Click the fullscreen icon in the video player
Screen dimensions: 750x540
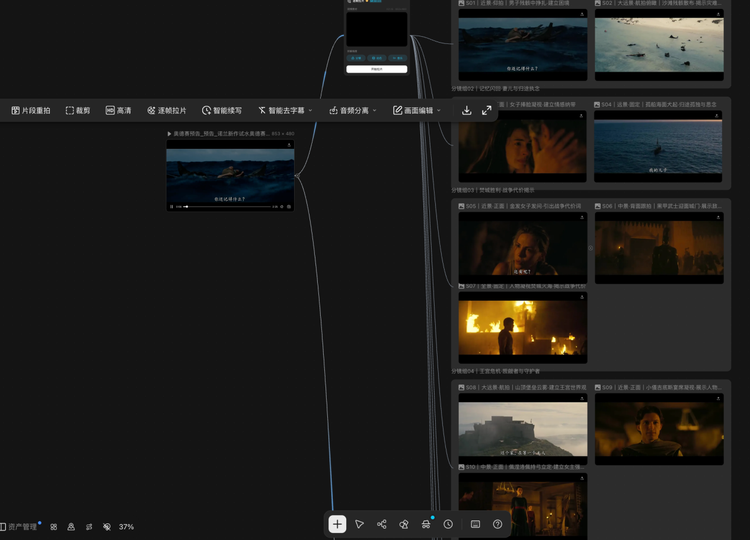point(289,207)
